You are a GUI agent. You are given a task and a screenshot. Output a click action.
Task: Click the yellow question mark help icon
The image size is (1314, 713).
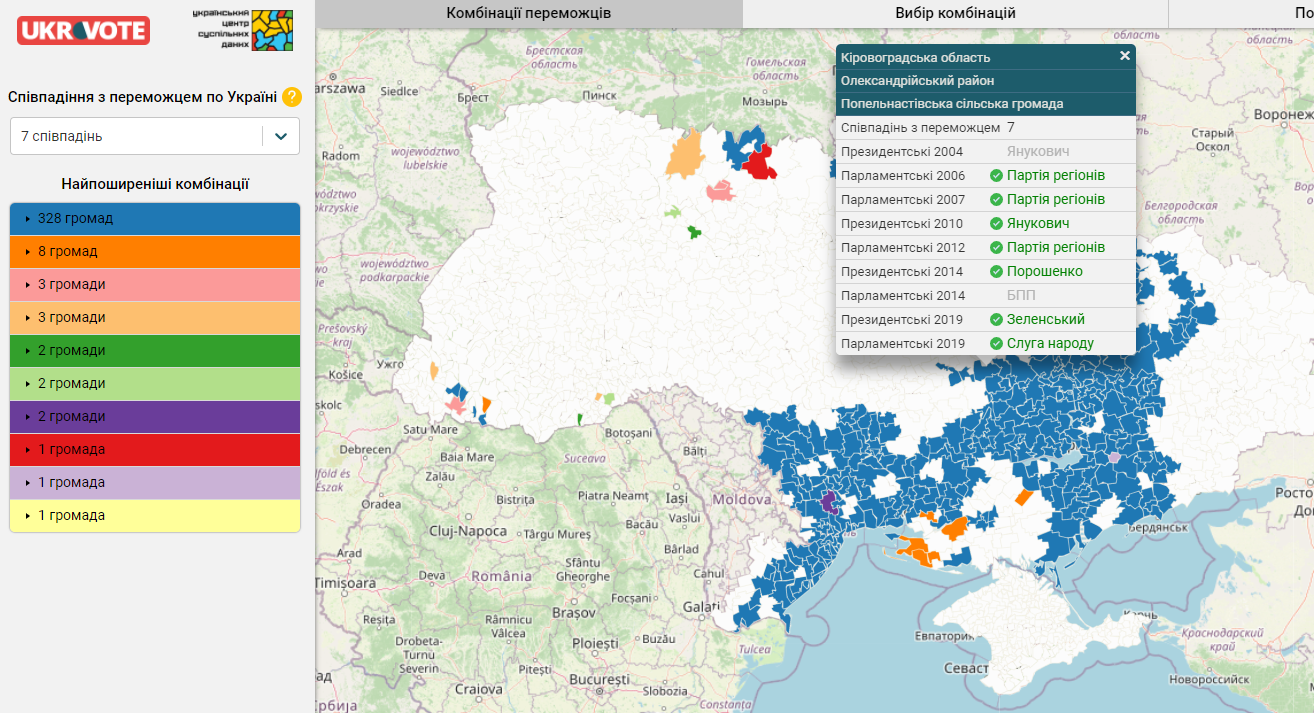click(291, 97)
